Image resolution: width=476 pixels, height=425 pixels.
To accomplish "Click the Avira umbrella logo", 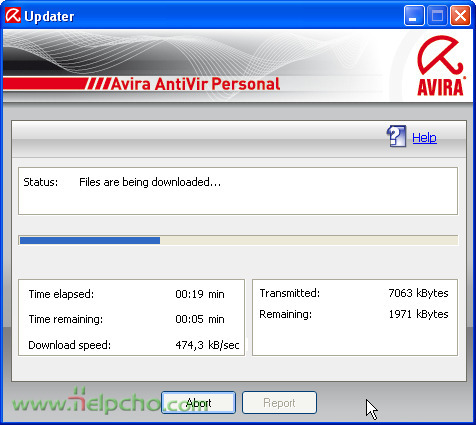I will tap(440, 66).
